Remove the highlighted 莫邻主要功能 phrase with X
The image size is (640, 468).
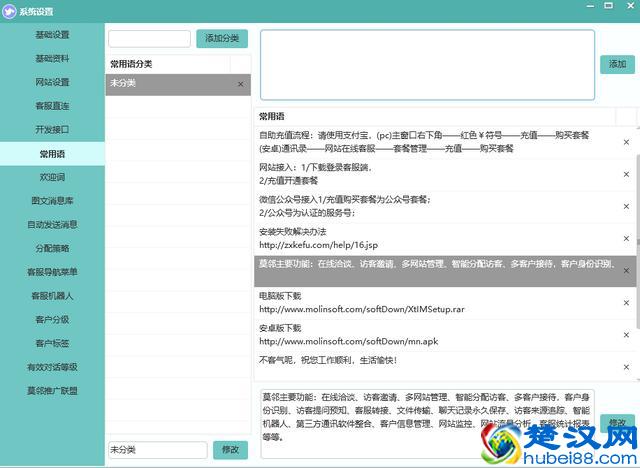pos(626,270)
